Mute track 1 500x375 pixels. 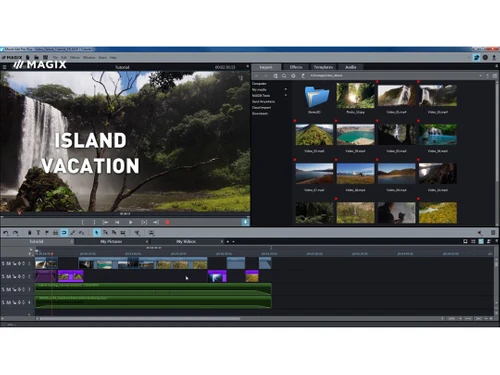[8, 264]
